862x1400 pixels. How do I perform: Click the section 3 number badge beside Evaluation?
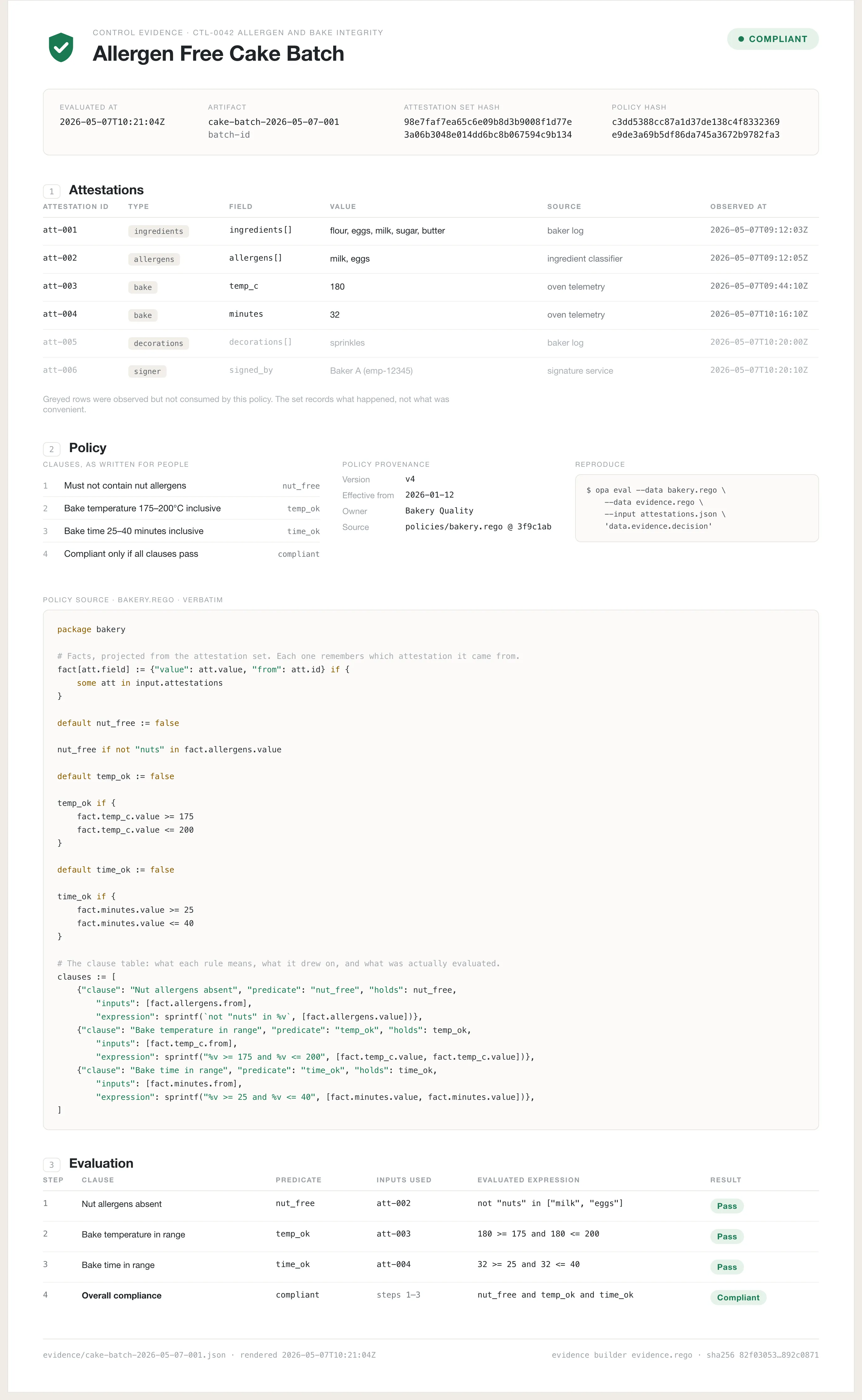tap(51, 1164)
